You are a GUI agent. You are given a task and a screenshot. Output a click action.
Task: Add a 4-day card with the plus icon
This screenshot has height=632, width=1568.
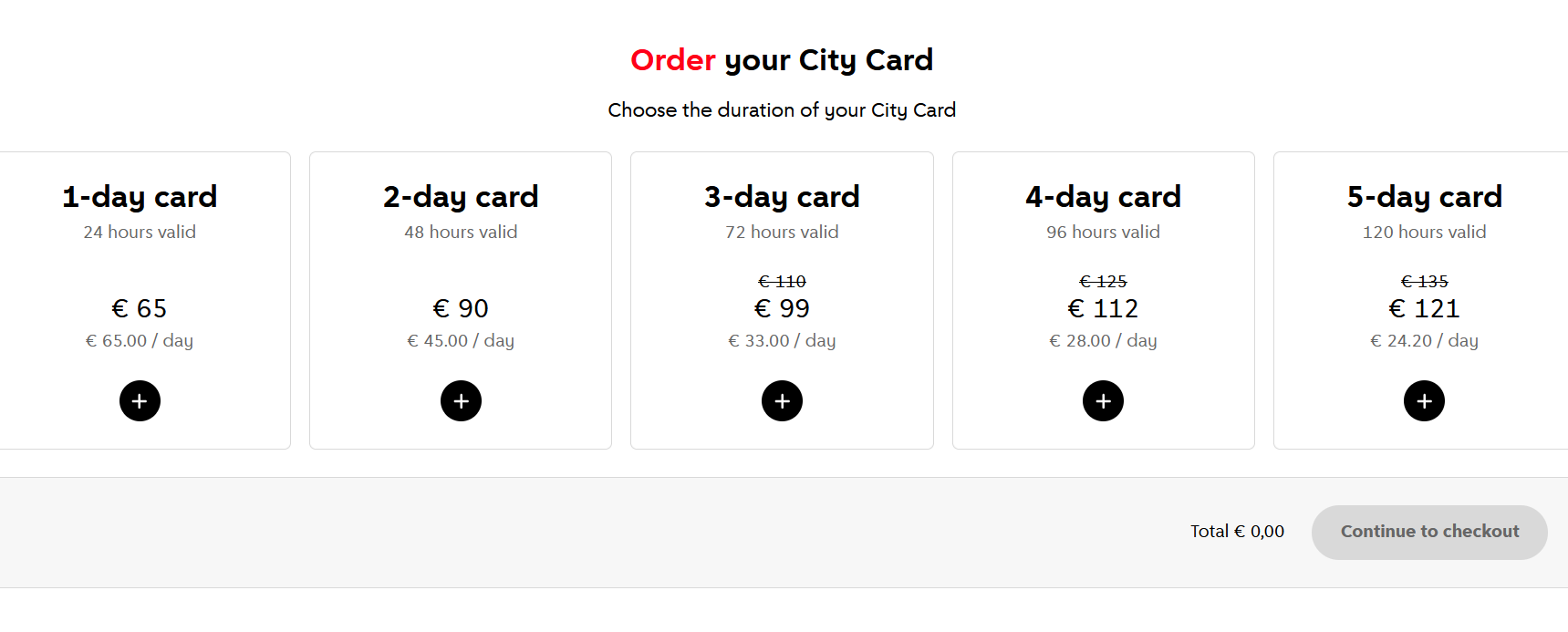pos(1103,401)
